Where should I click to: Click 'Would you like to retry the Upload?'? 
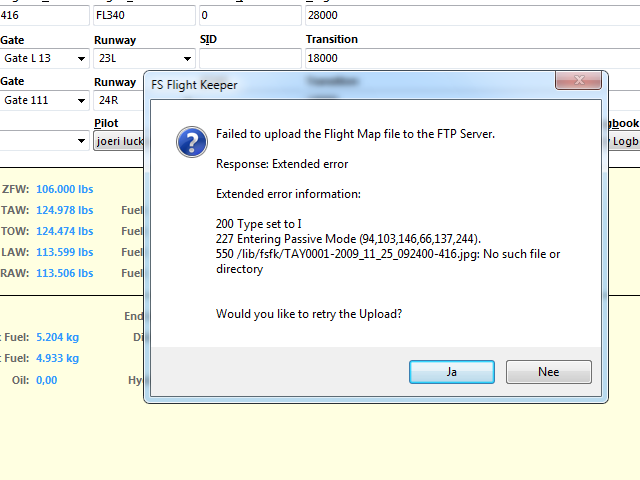(309, 314)
